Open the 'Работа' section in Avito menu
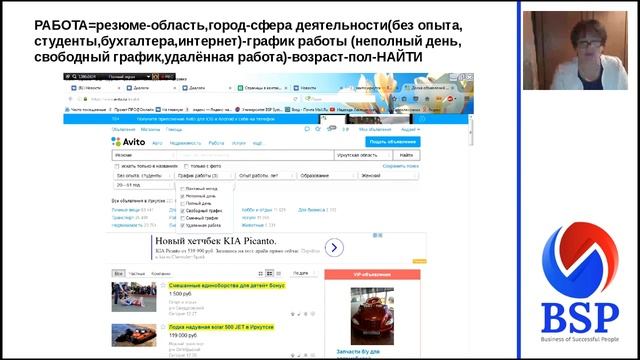This screenshot has width=640, height=360. click(x=216, y=143)
